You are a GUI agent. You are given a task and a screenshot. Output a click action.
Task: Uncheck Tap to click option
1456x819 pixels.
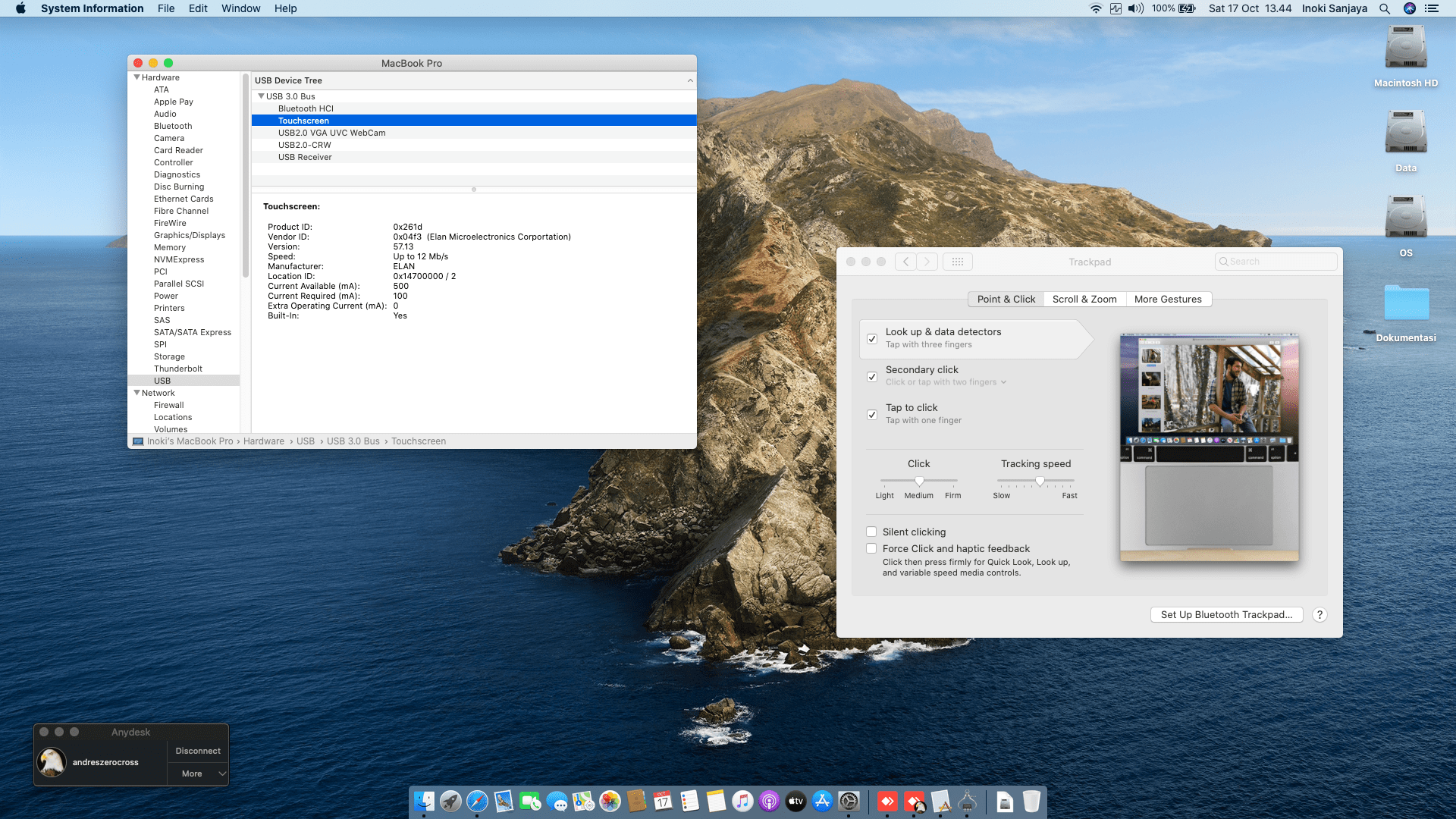[x=872, y=415]
